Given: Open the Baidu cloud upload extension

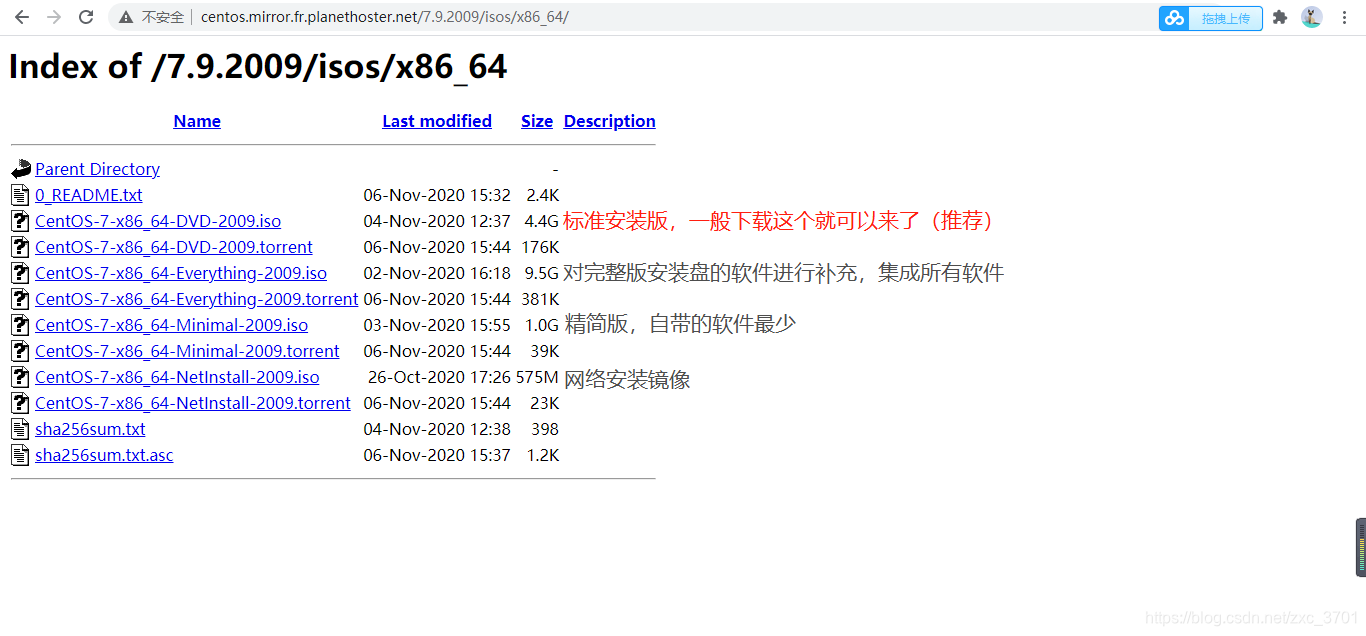Looking at the screenshot, I should (x=1211, y=18).
